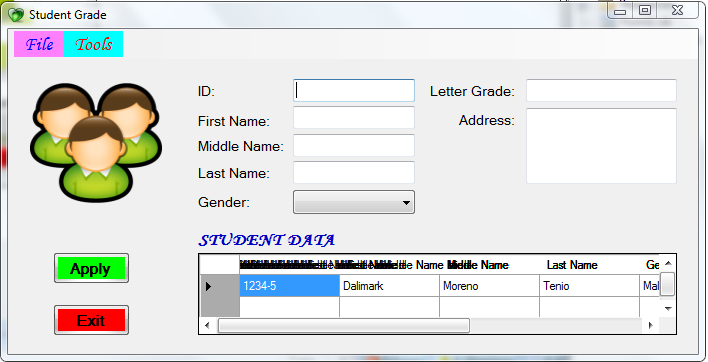
Task: Click the Middle Name input box
Action: [x=354, y=145]
